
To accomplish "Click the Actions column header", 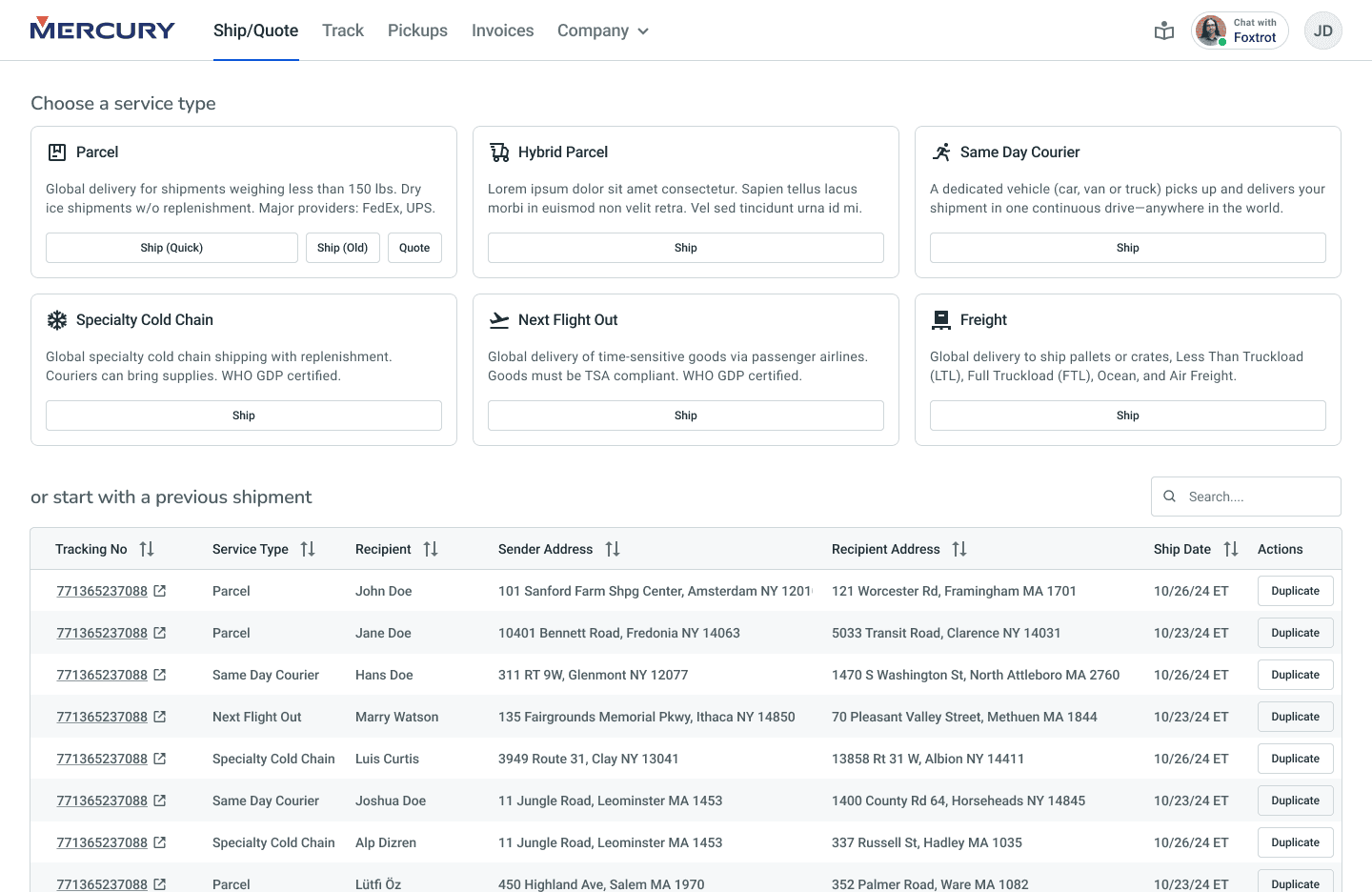I will [1281, 549].
